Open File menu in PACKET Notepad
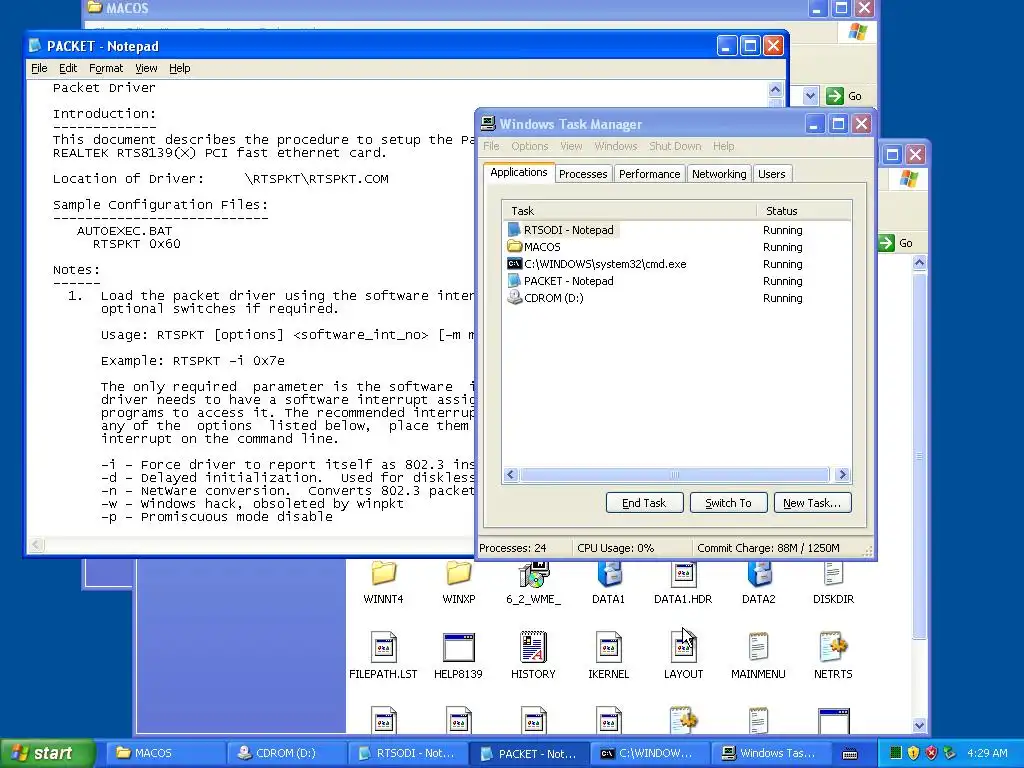 (x=39, y=68)
